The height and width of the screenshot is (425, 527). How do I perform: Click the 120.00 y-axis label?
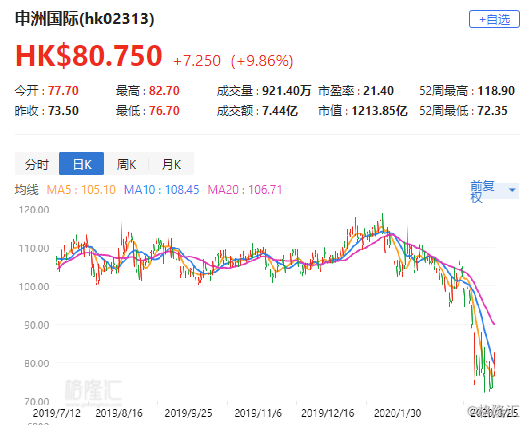tap(34, 210)
